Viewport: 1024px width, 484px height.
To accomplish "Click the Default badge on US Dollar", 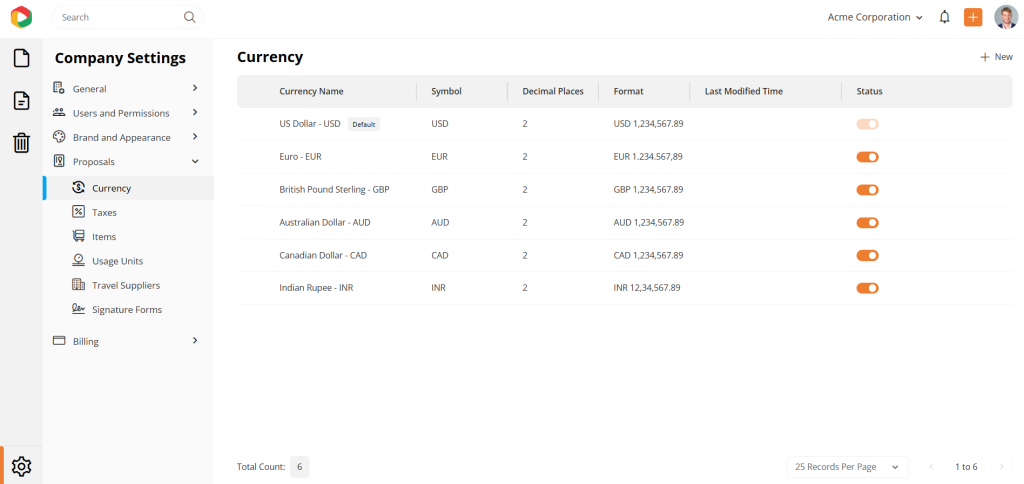I will pyautogui.click(x=364, y=124).
